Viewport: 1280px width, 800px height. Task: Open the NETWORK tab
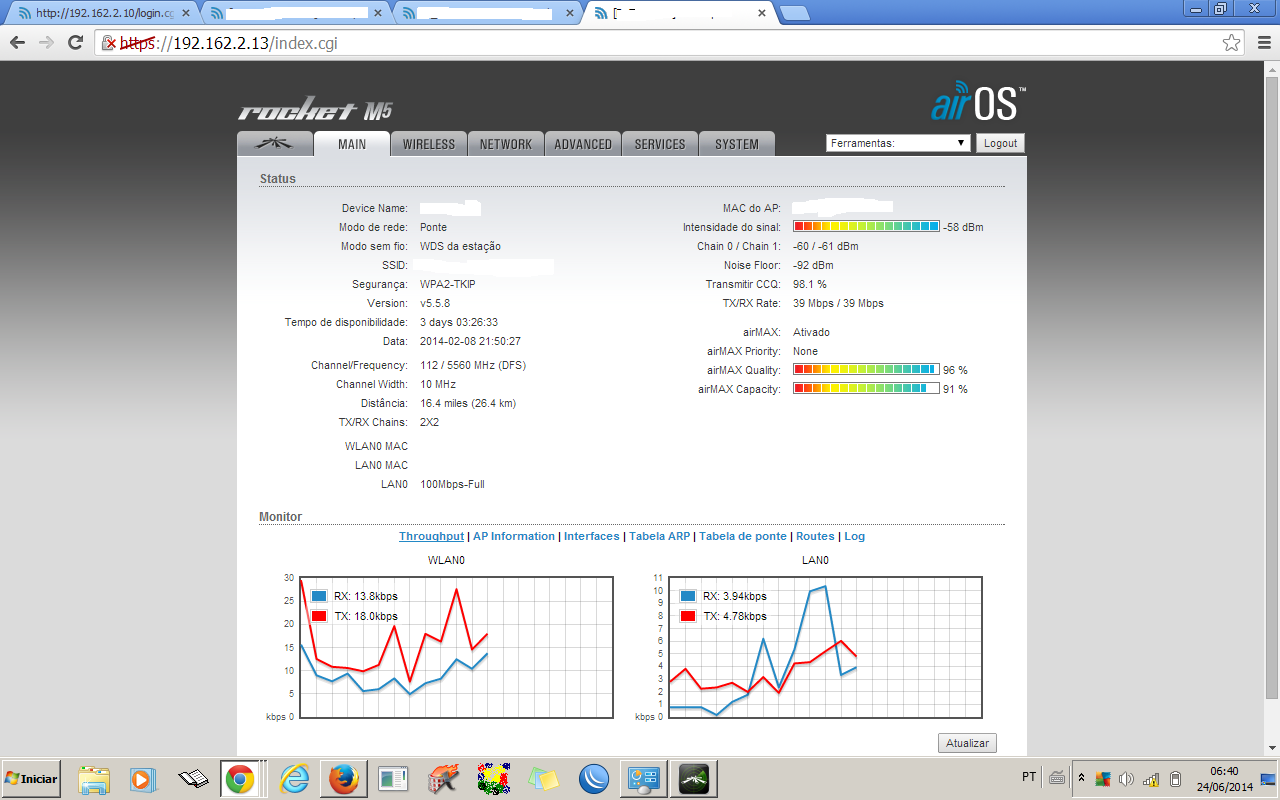click(506, 144)
